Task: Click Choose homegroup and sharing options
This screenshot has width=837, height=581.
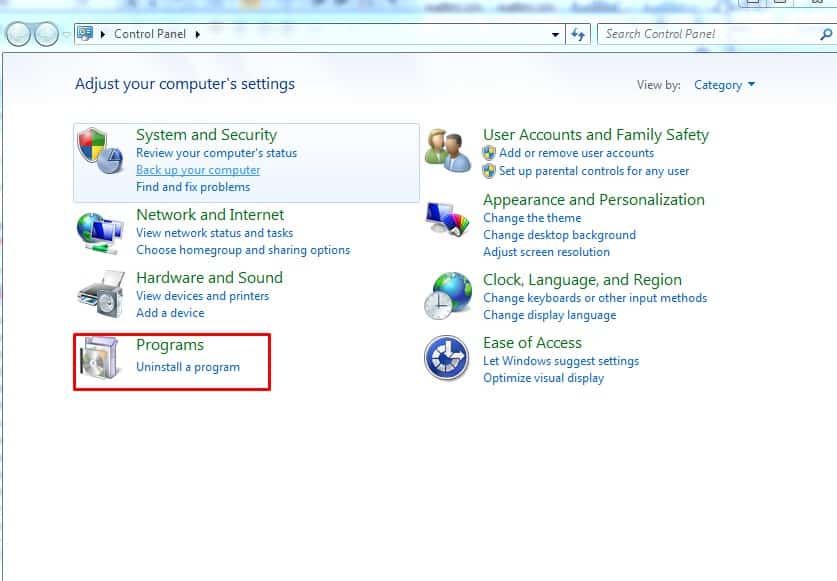Action: pyautogui.click(x=243, y=250)
